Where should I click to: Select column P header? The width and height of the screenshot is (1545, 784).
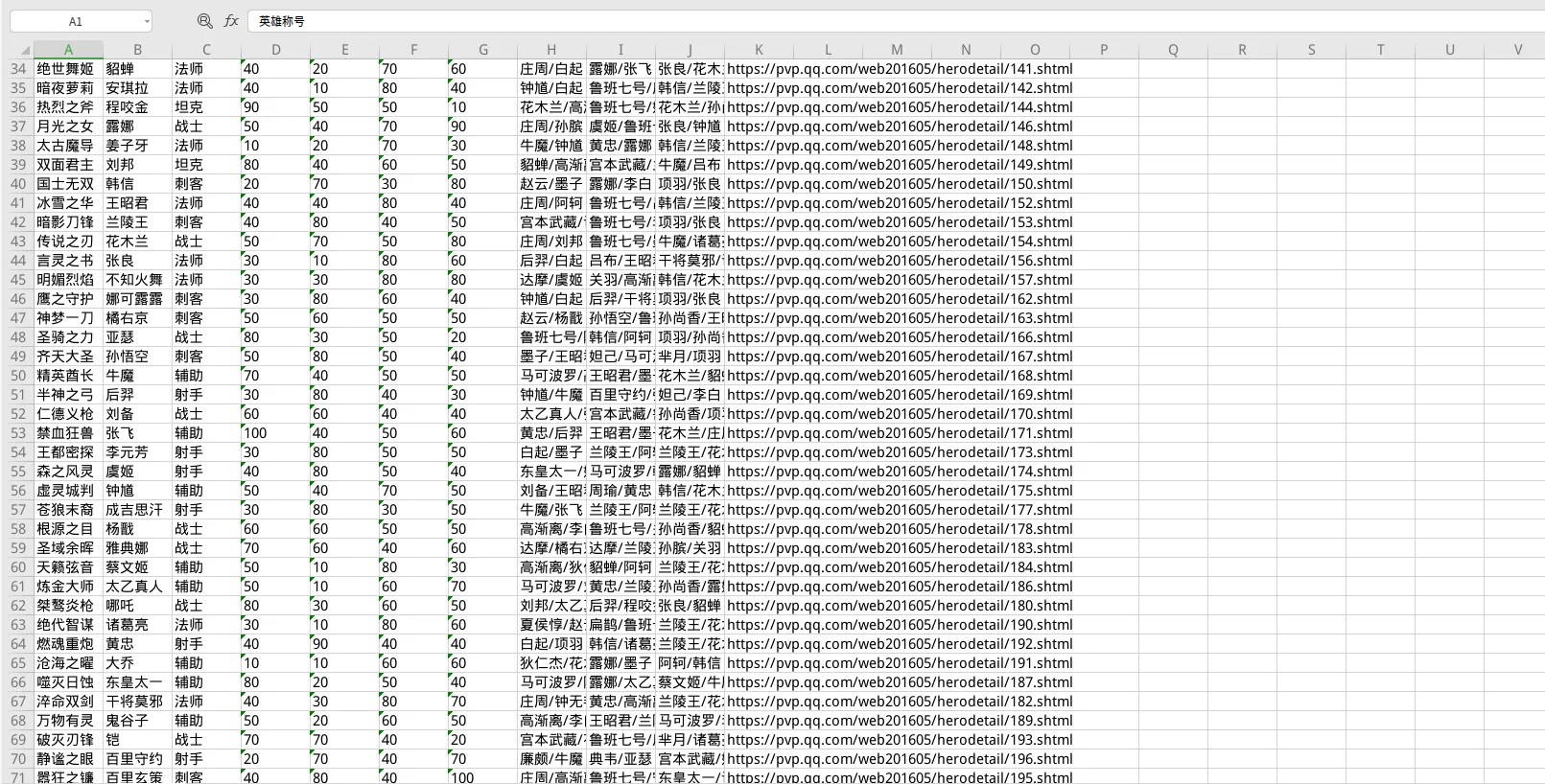tap(1104, 50)
